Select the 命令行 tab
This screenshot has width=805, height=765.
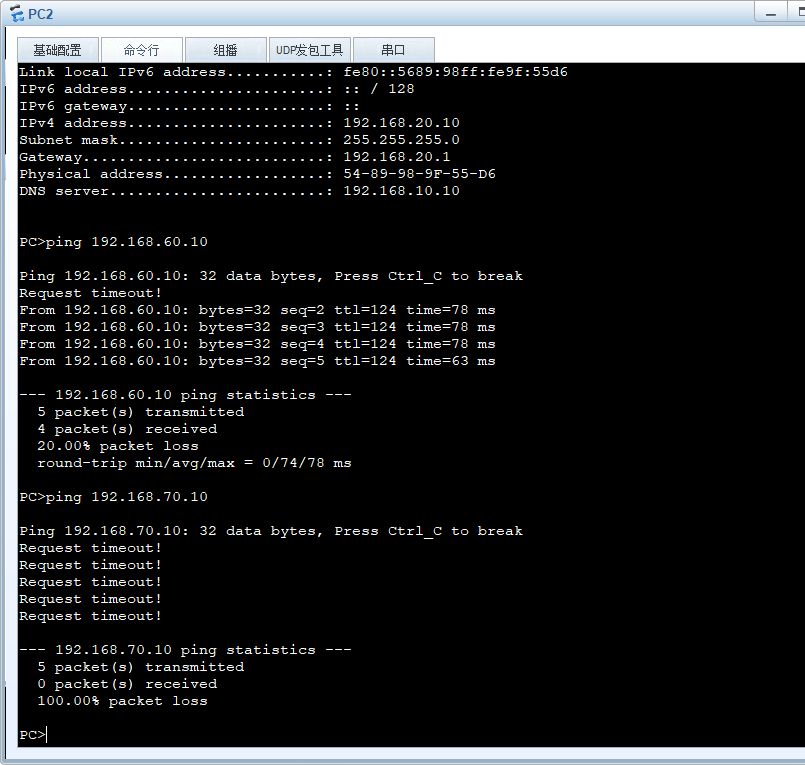coord(142,50)
